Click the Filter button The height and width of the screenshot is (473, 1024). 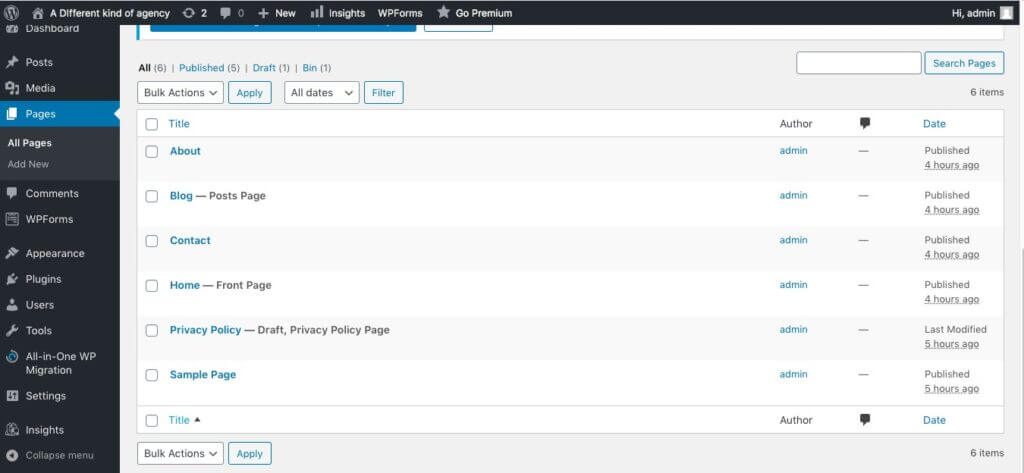(383, 93)
